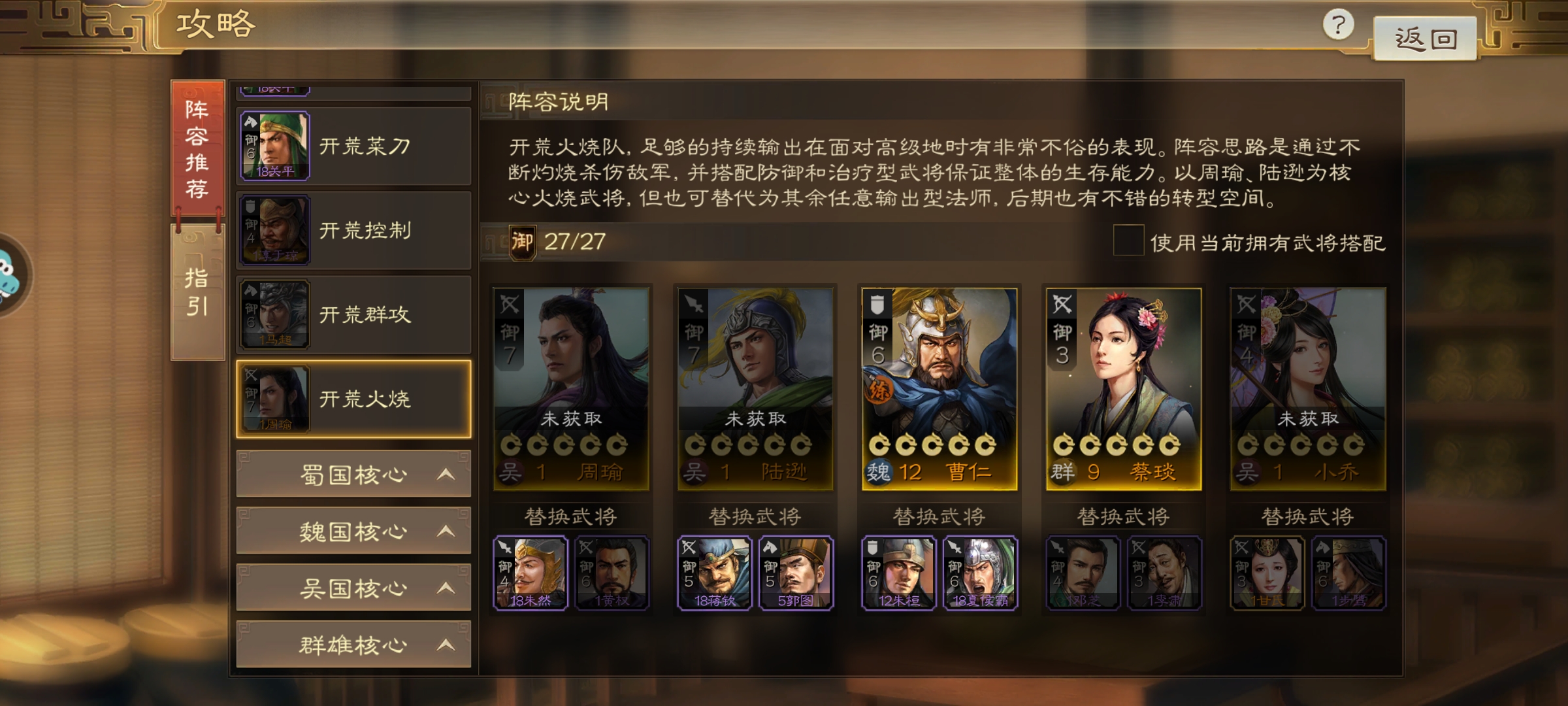Expand the 魏国核心 section
The height and width of the screenshot is (706, 1568).
[353, 531]
